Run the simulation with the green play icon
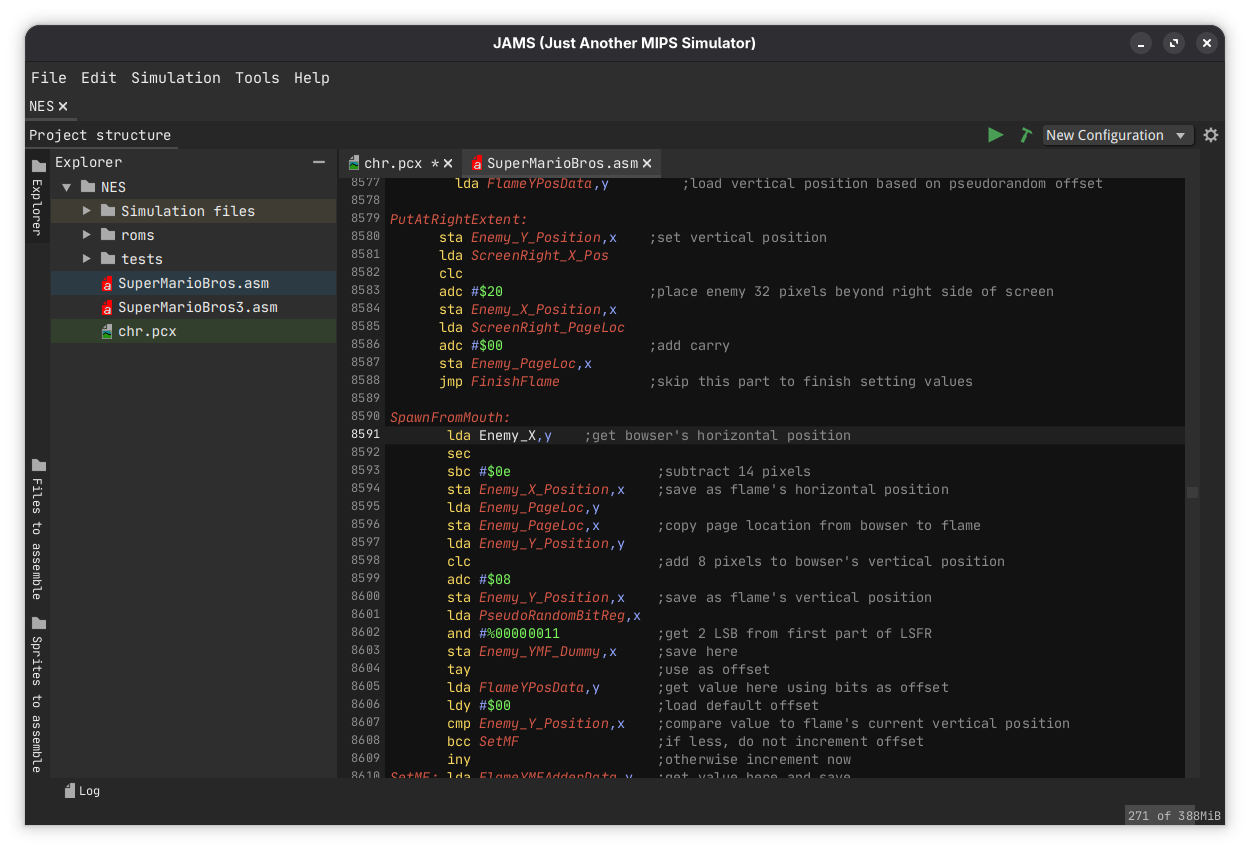 coord(996,134)
